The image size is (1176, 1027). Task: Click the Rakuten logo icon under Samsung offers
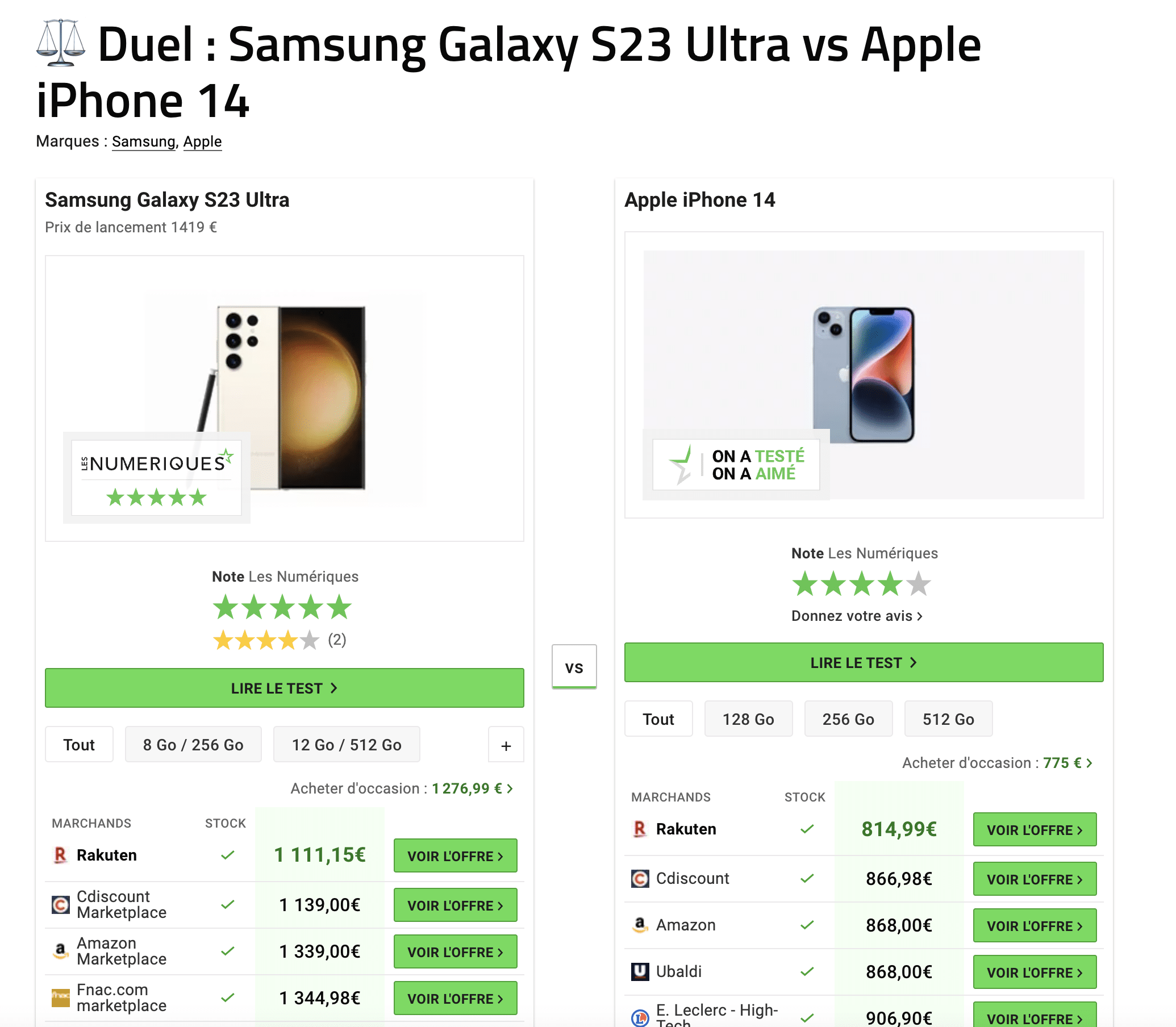pyautogui.click(x=60, y=855)
